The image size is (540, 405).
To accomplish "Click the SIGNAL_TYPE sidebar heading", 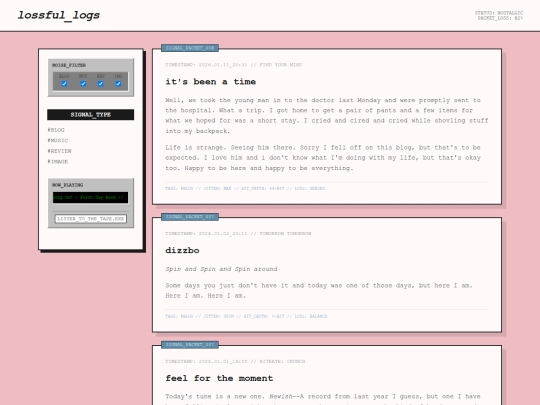I will point(91,115).
